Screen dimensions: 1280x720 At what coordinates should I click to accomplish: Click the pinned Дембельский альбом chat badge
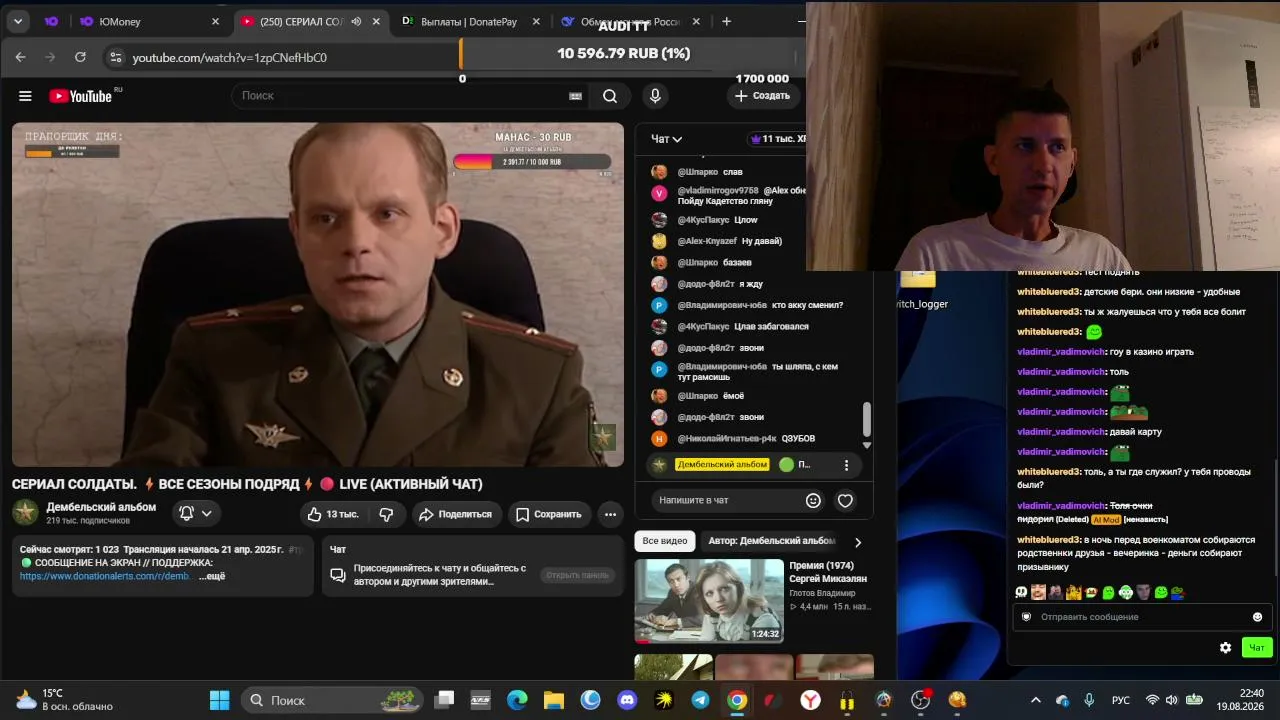tap(722, 465)
